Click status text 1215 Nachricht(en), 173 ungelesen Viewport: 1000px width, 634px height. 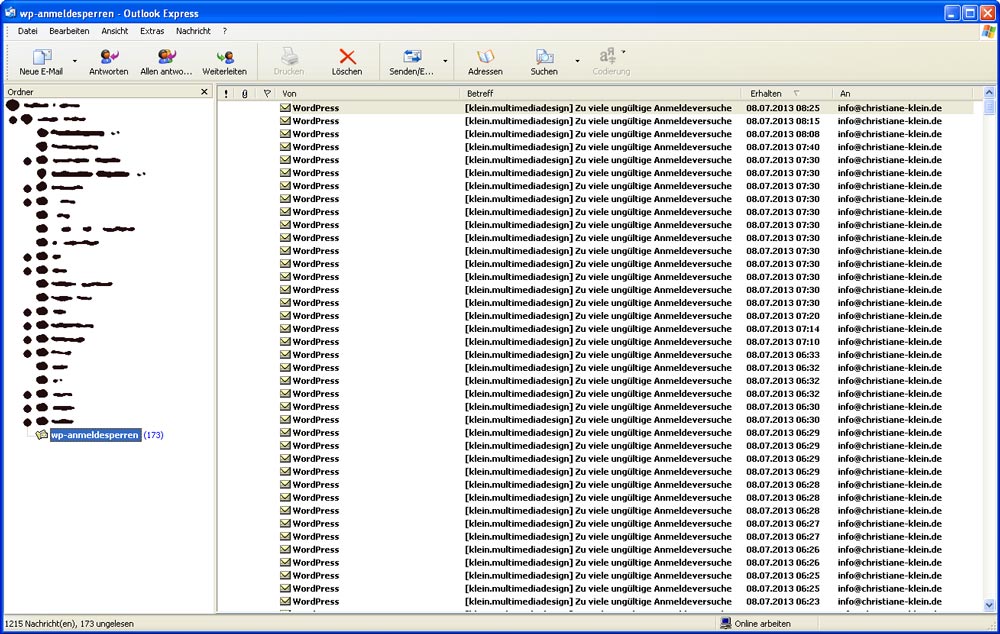(x=69, y=624)
